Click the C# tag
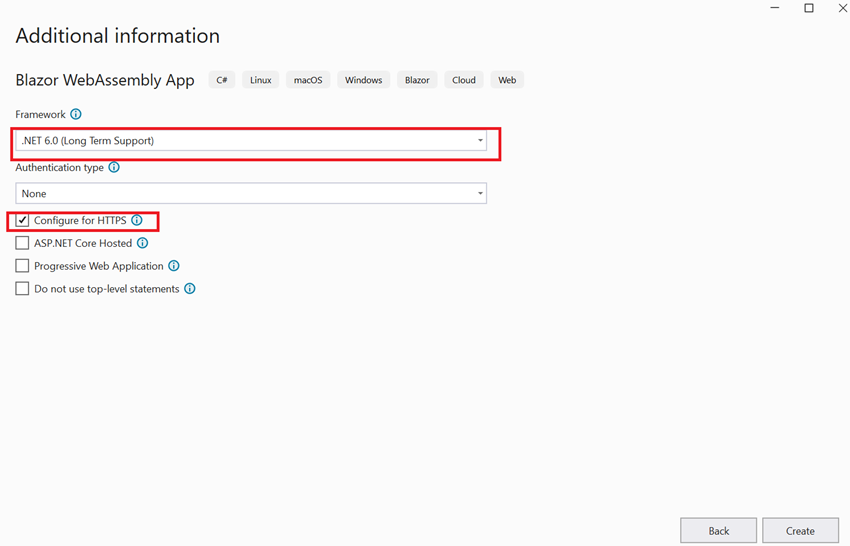Image resolution: width=850 pixels, height=546 pixels. [x=222, y=80]
